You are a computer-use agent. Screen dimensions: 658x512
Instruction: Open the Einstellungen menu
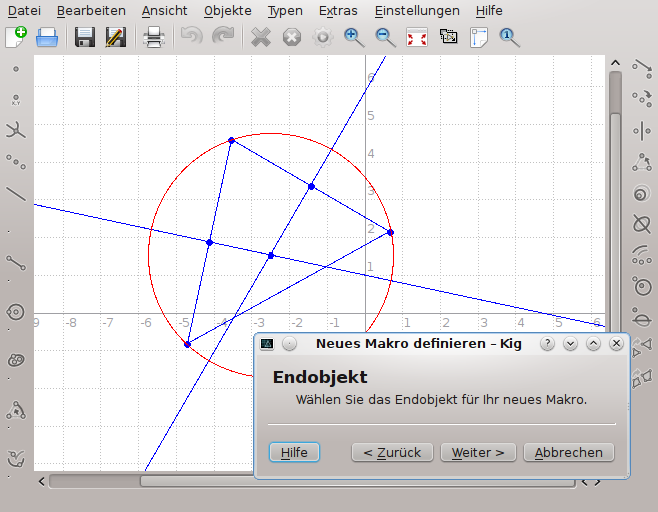click(417, 10)
